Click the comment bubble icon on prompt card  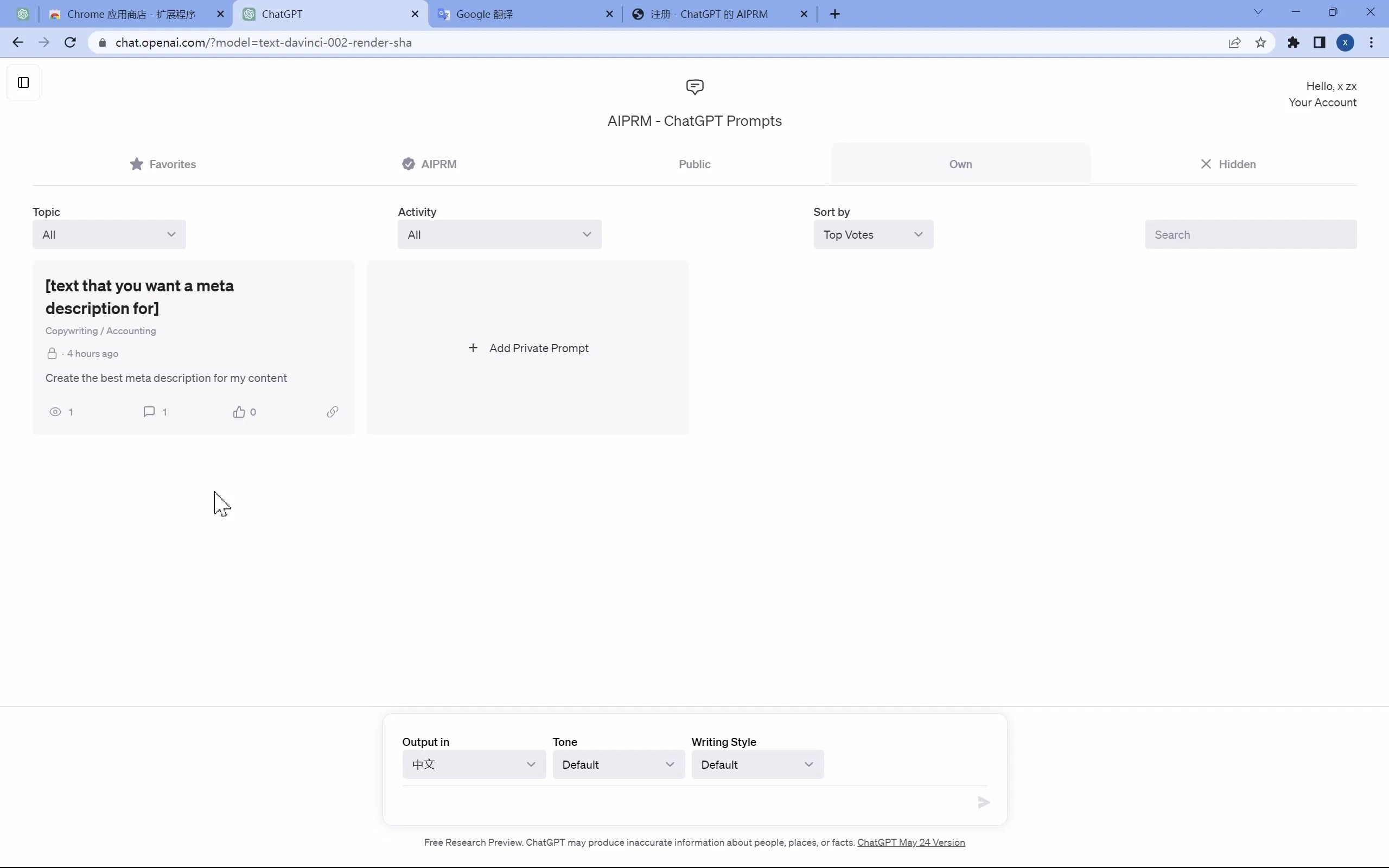(149, 412)
